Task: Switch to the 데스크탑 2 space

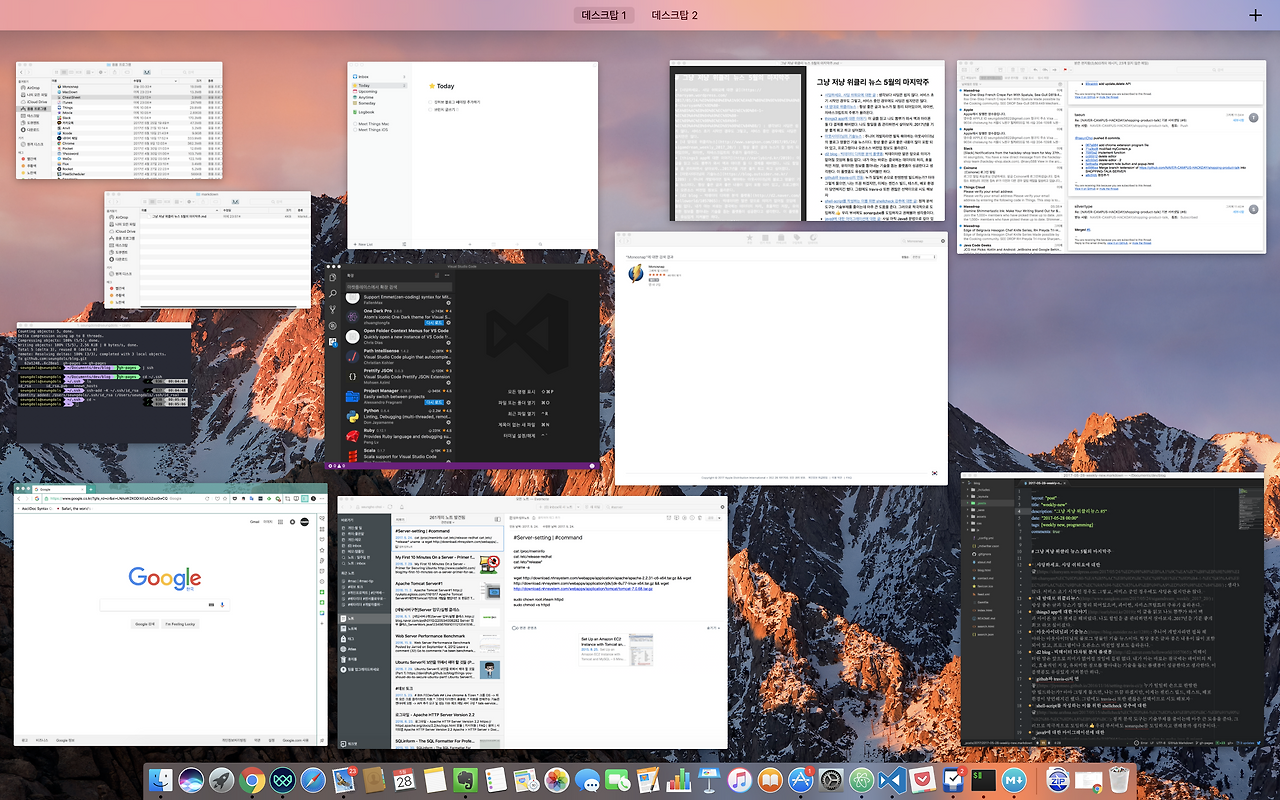Action: click(675, 15)
